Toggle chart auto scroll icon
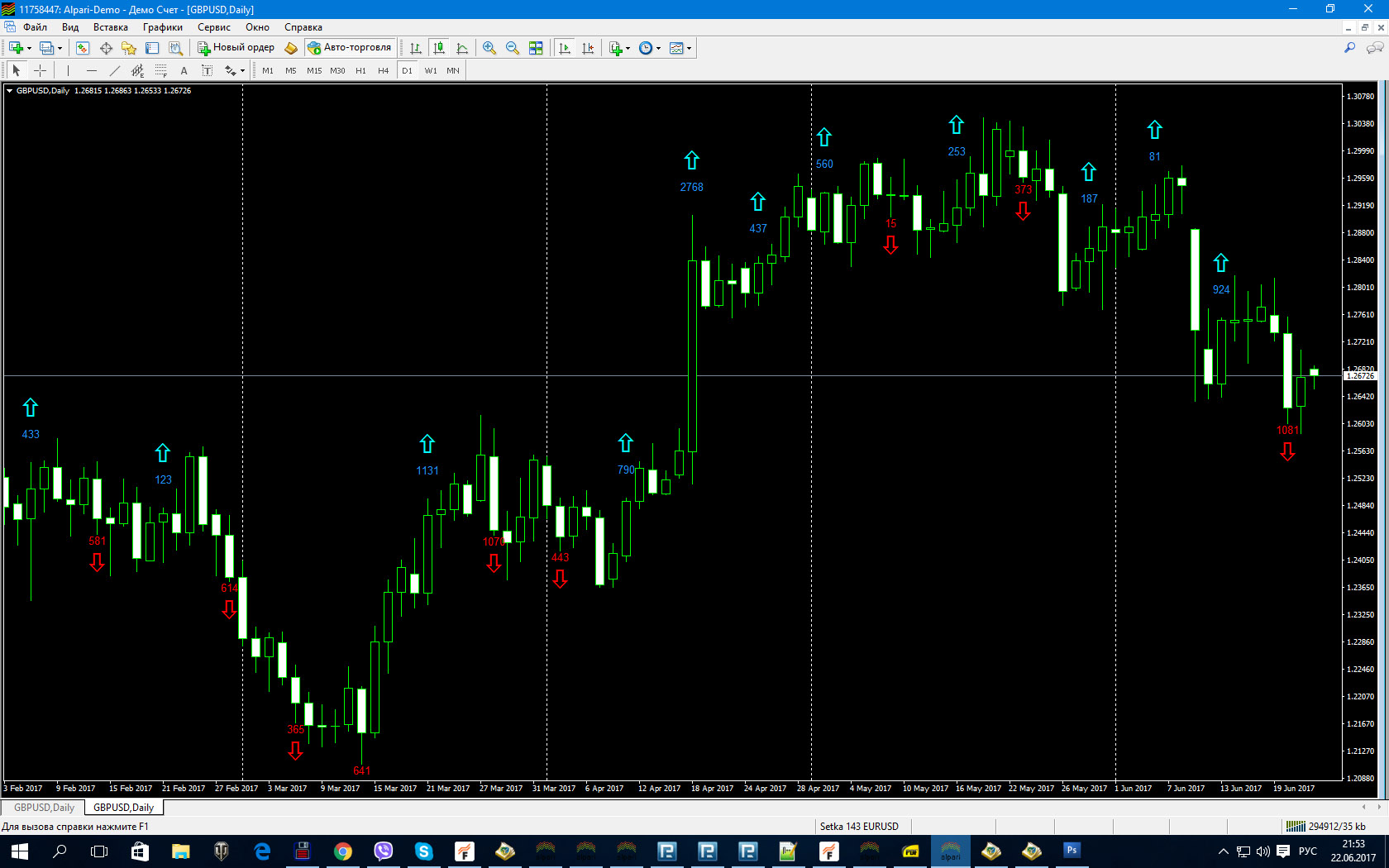The width and height of the screenshot is (1389, 868). [565, 48]
